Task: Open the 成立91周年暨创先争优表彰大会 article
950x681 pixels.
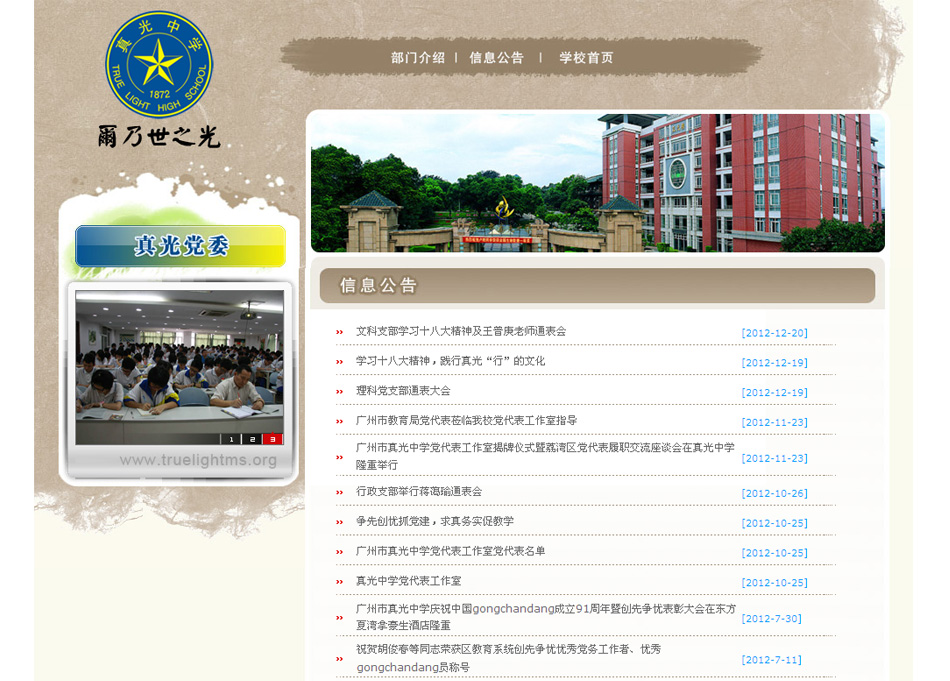Action: point(546,617)
